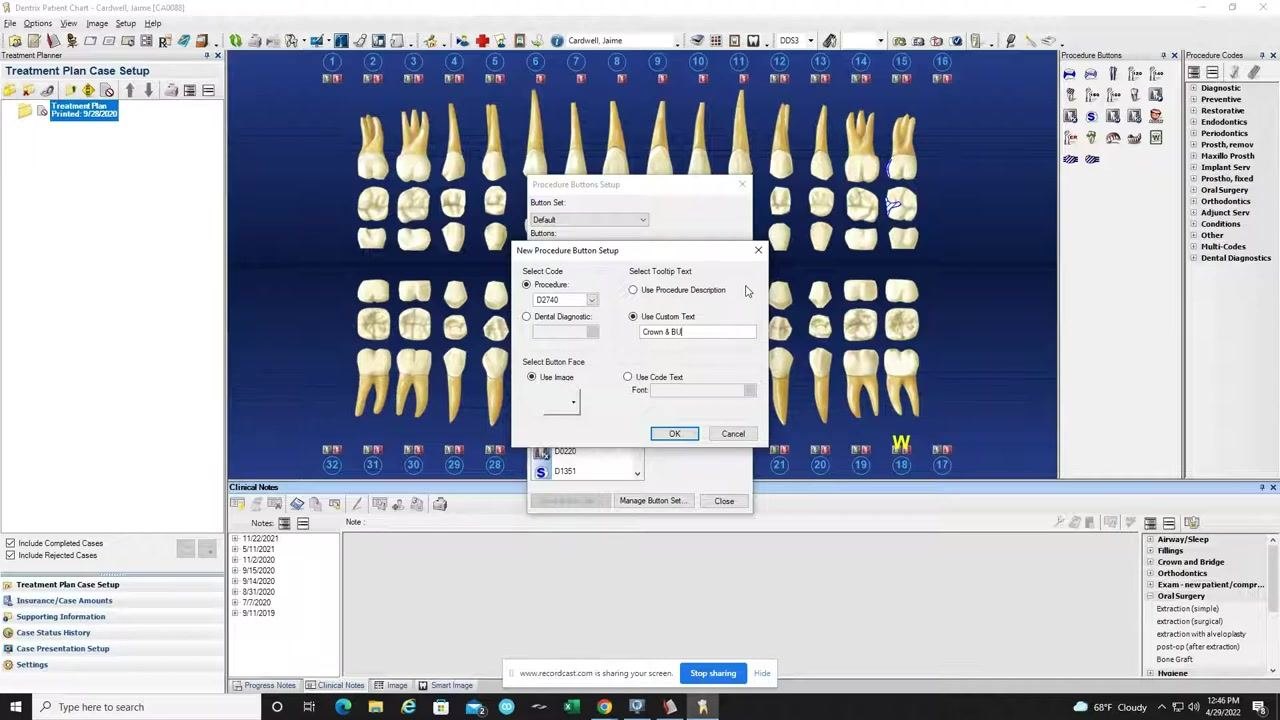
Task: Click the W watch procedure button
Action: [1156, 137]
